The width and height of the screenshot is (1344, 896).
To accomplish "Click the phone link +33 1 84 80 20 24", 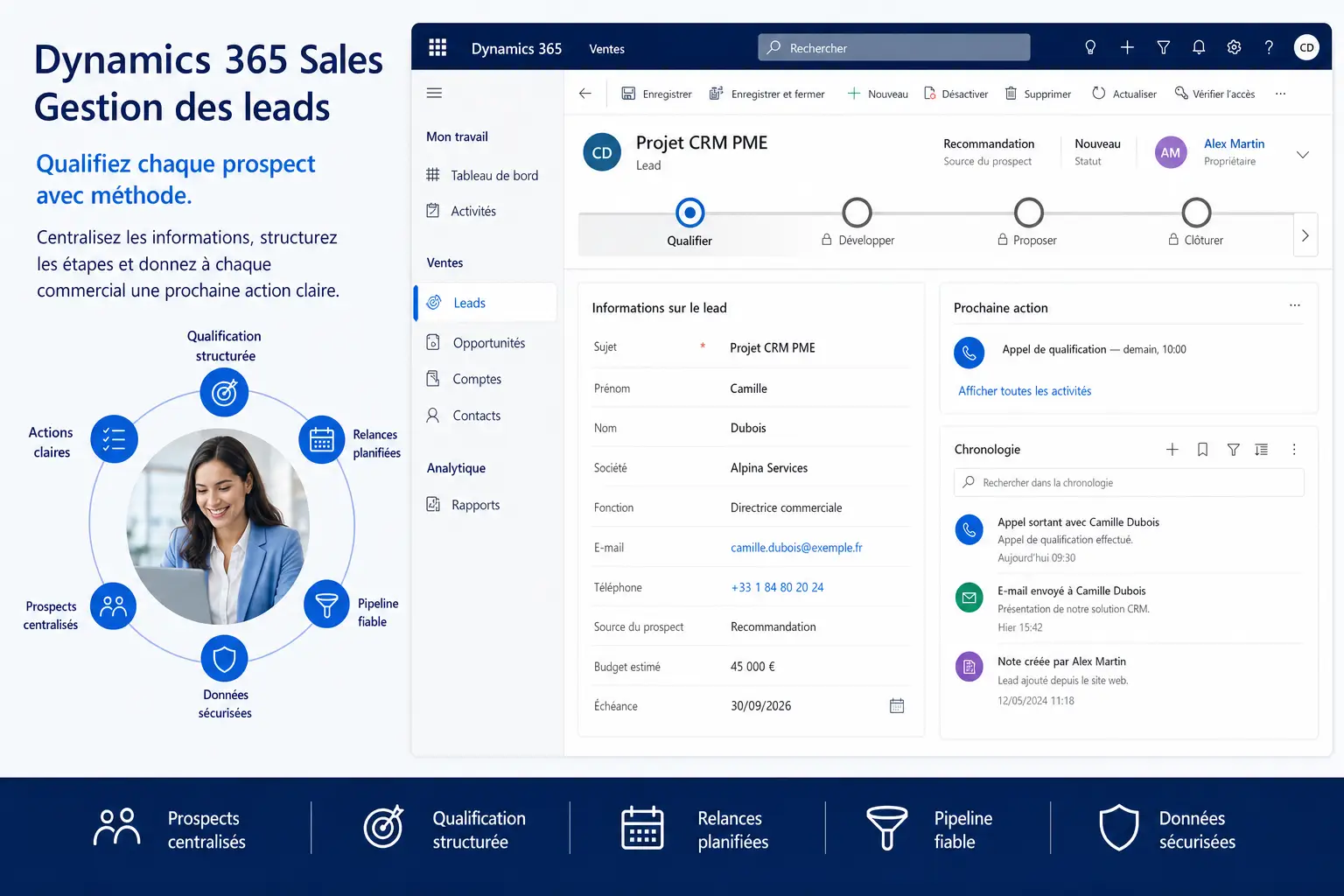I will pyautogui.click(x=777, y=587).
